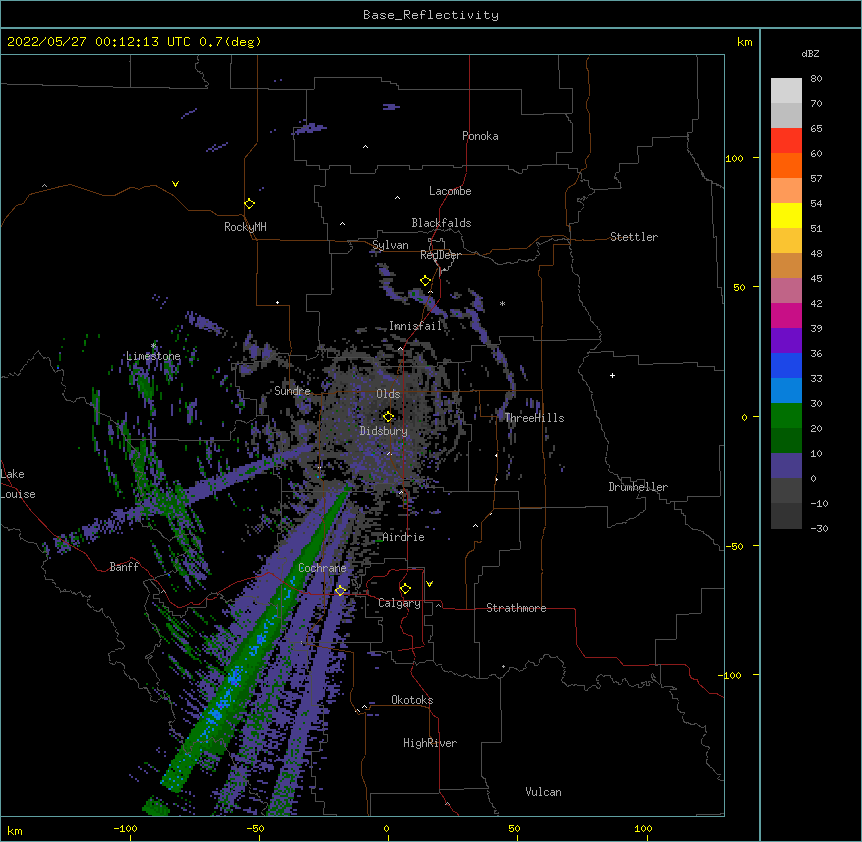Click the HighRiver label
Screen dimensions: 862x842
click(430, 743)
